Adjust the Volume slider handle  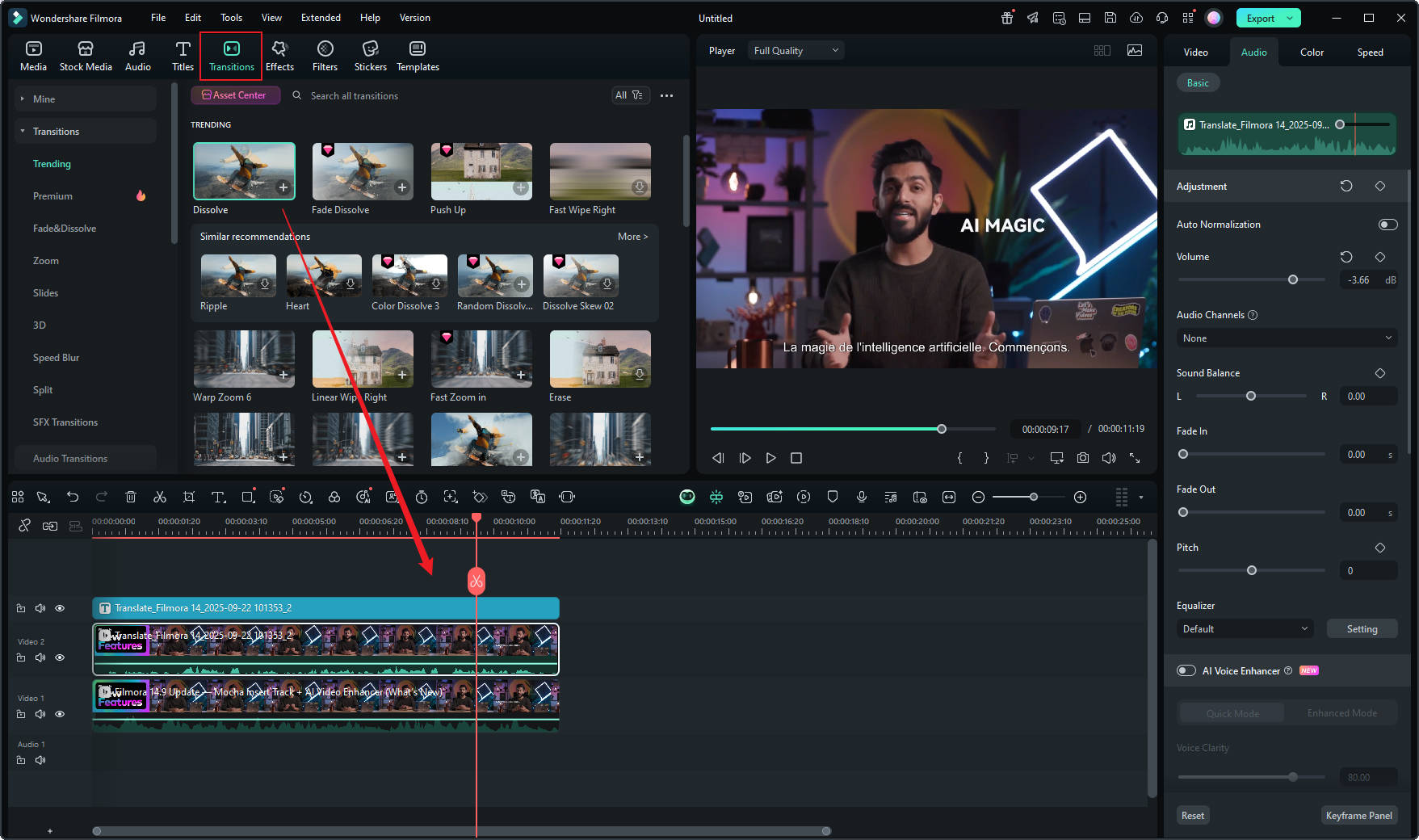(x=1293, y=279)
